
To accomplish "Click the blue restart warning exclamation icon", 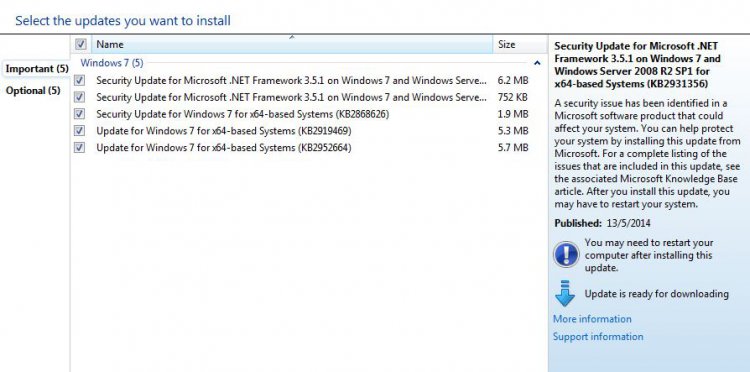I will point(566,254).
